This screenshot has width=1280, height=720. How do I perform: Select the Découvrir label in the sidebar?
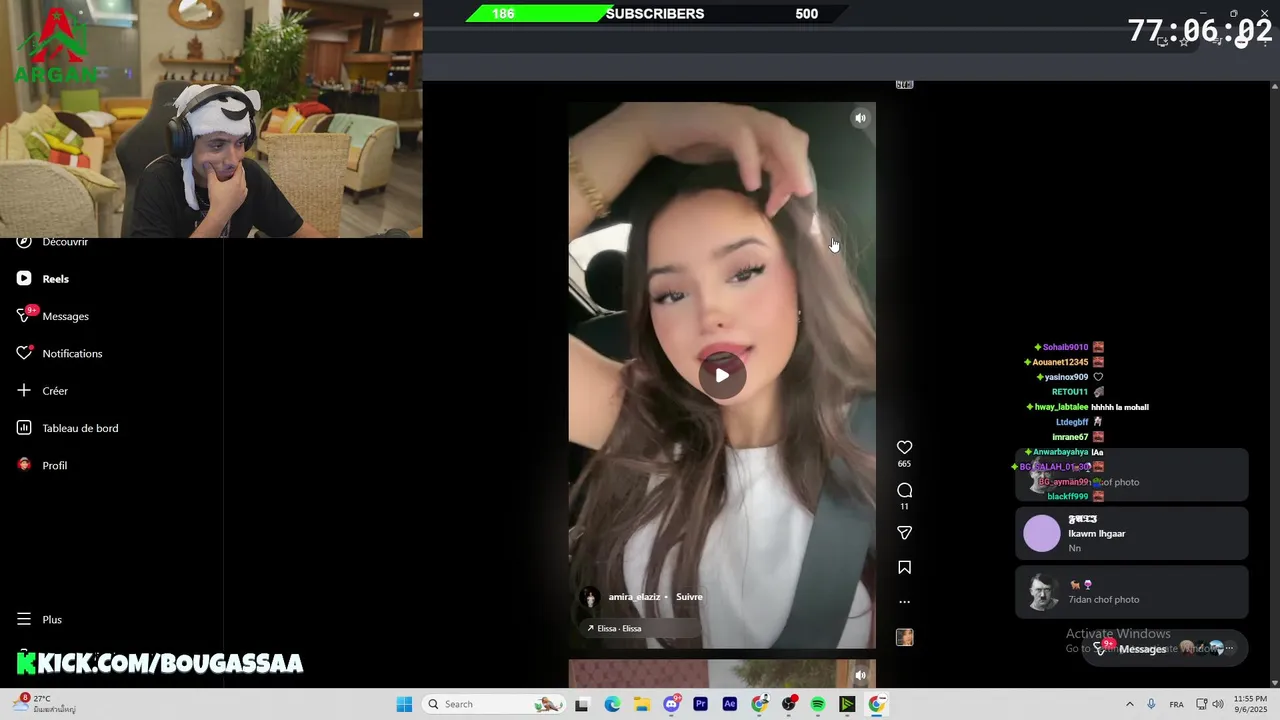tap(65, 242)
